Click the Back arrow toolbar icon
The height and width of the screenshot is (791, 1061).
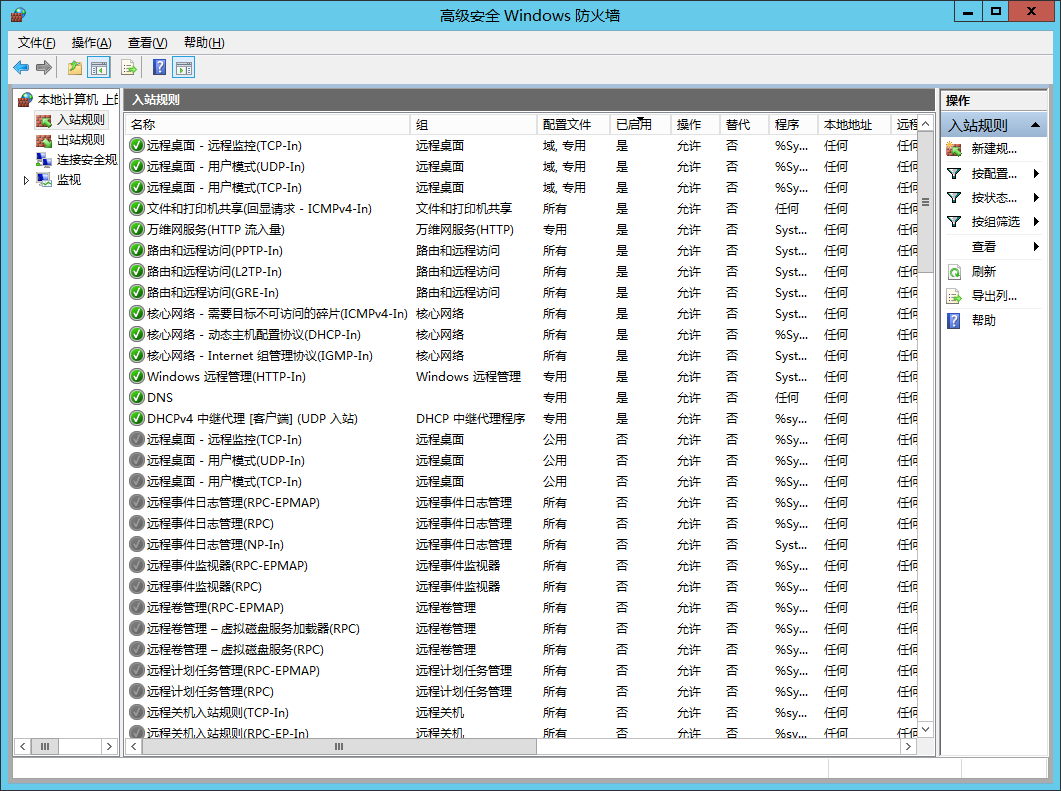(21, 67)
